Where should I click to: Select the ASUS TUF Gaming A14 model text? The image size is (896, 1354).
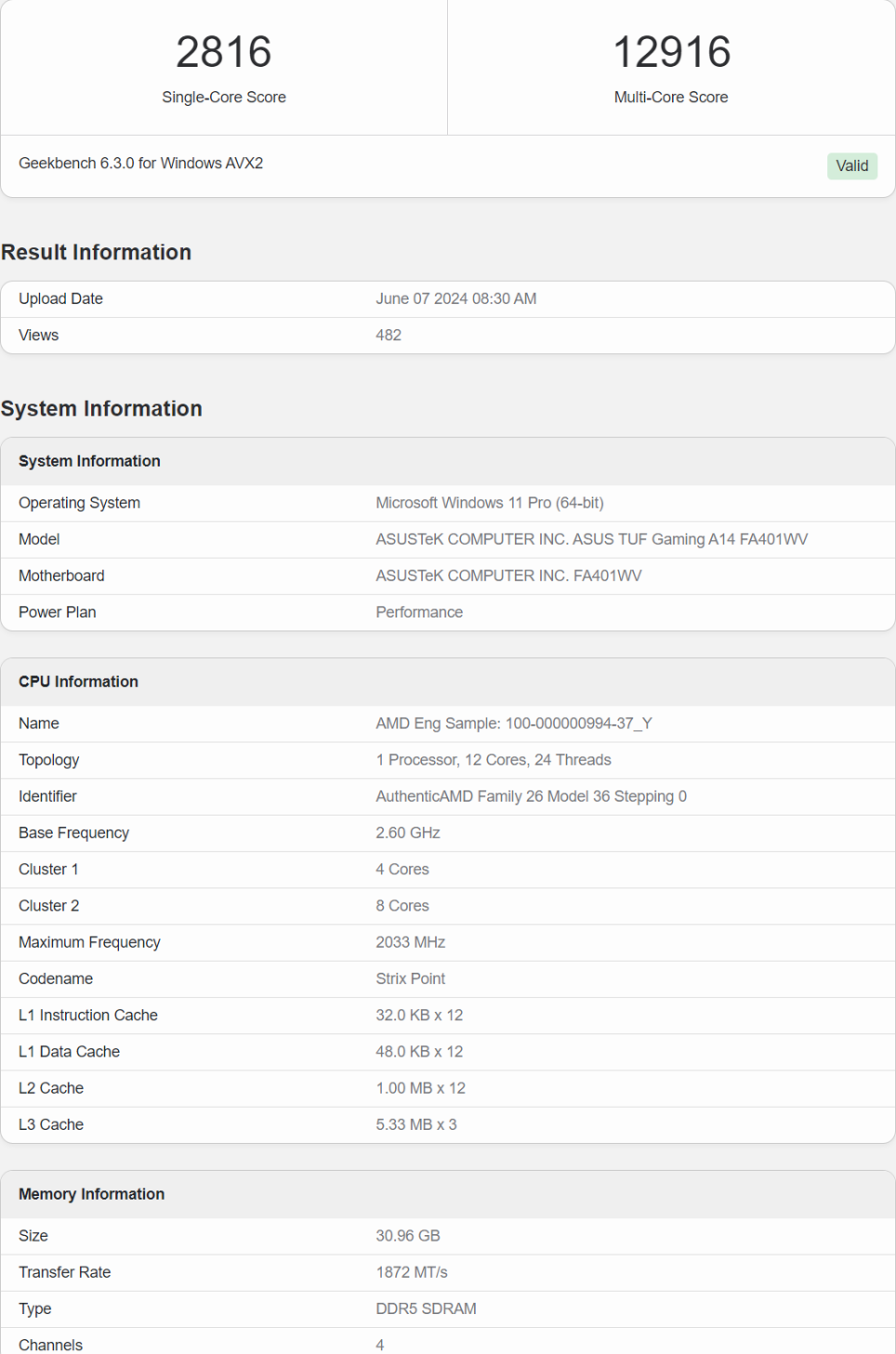pos(591,539)
